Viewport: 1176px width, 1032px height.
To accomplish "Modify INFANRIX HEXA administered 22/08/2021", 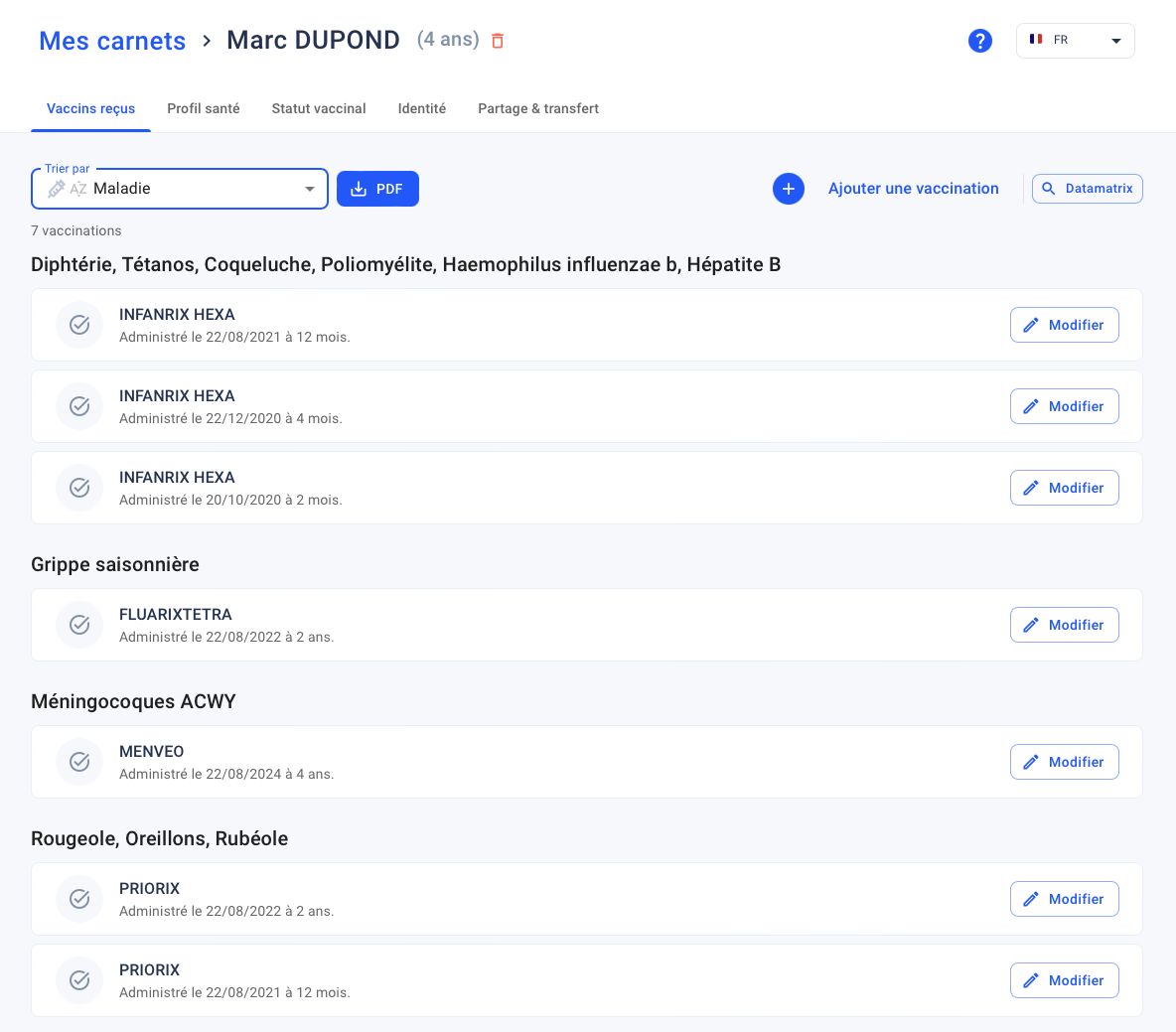I will coord(1064,325).
